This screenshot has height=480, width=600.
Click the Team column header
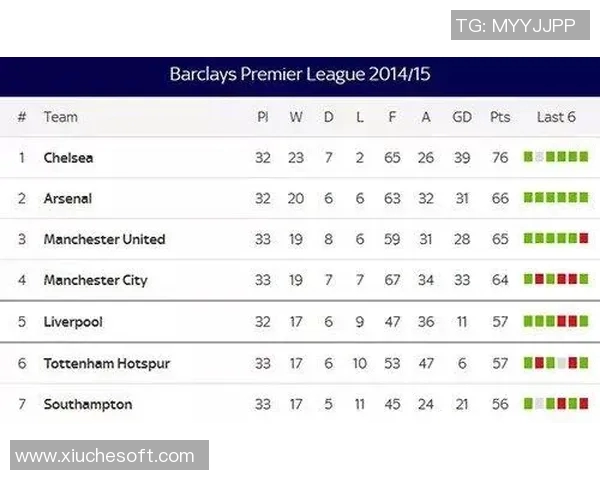[x=60, y=117]
